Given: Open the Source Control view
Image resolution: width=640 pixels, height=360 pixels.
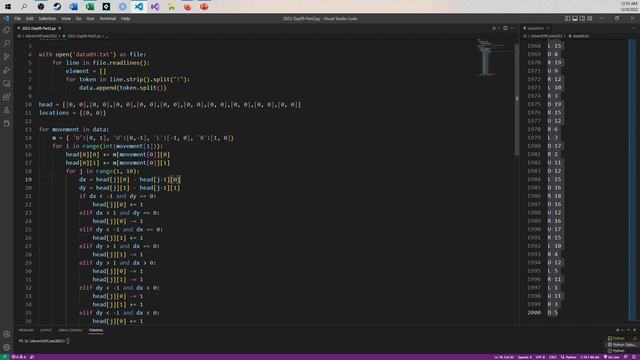Looking at the screenshot, I should pos(7,57).
